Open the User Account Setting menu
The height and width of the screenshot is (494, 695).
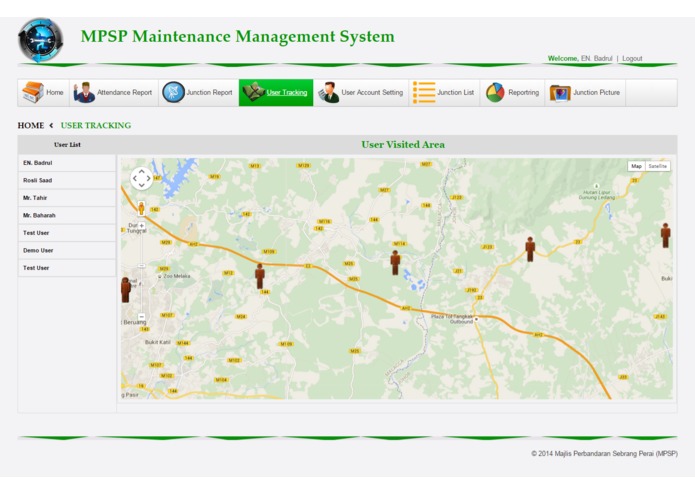click(361, 93)
